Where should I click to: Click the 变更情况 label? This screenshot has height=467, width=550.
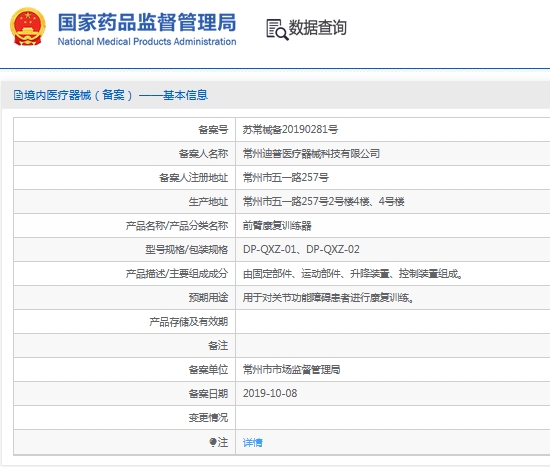click(x=208, y=417)
